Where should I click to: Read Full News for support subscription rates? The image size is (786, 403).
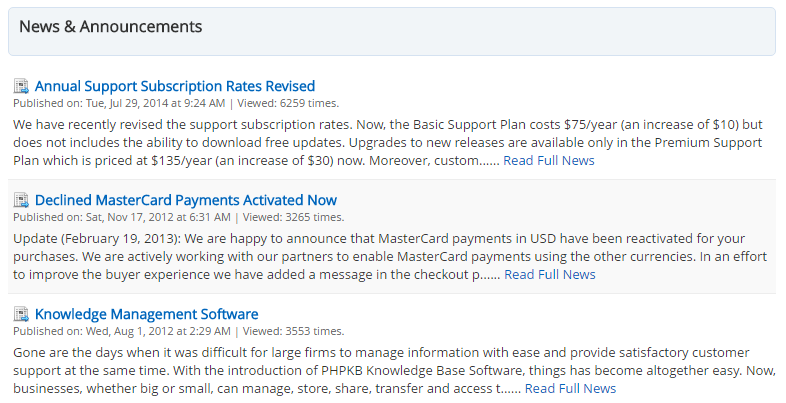point(549,160)
